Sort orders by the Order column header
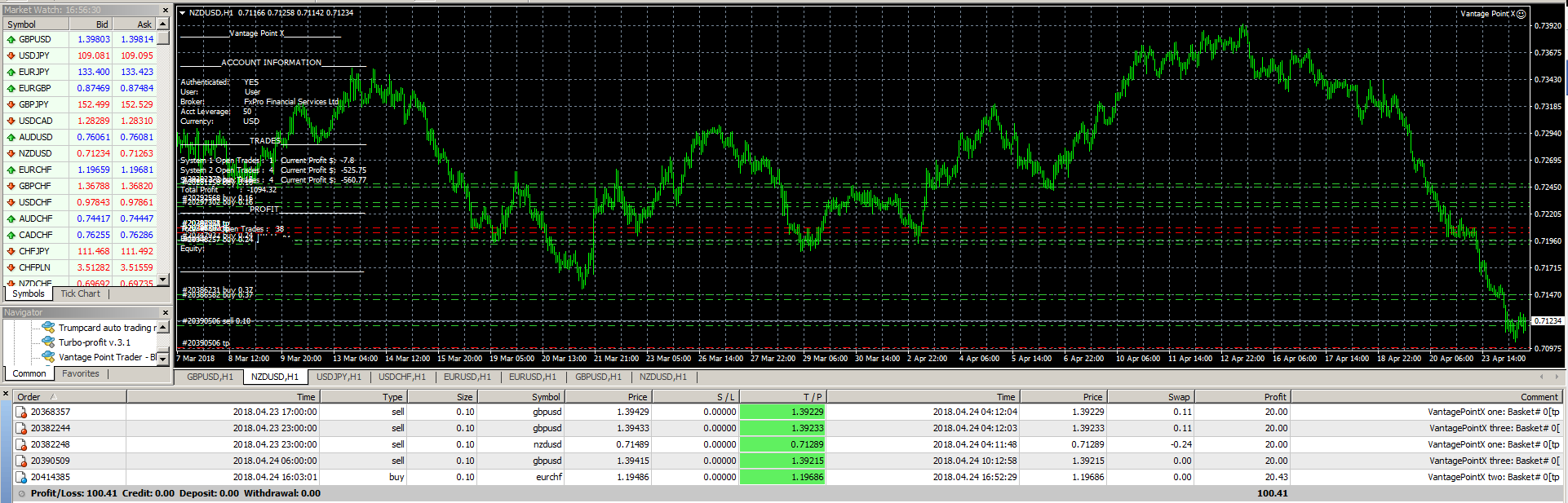 29,397
